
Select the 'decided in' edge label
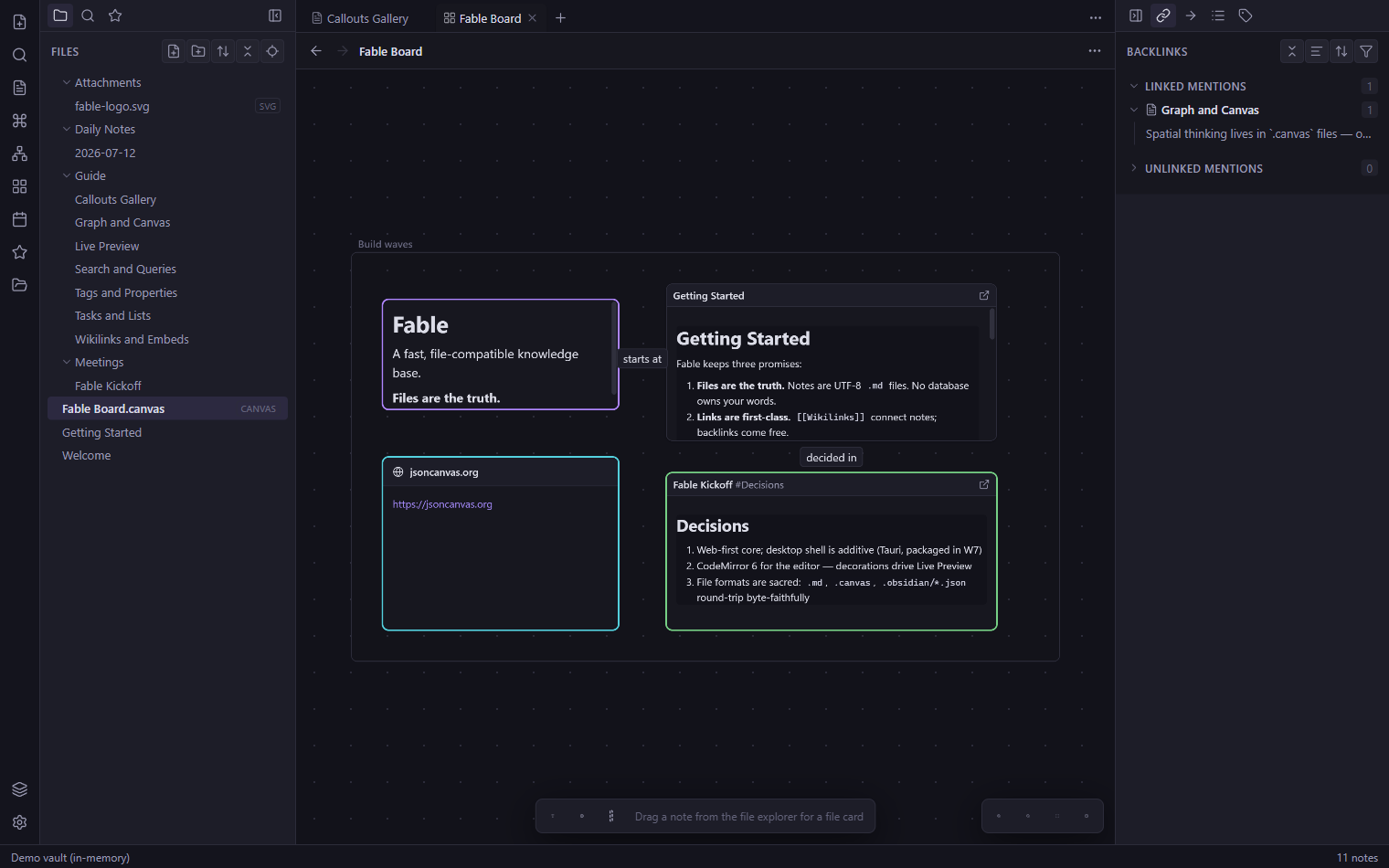[832, 458]
